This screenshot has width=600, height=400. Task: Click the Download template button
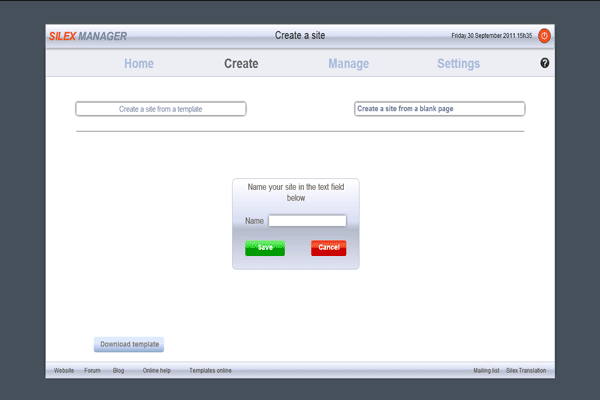[129, 344]
